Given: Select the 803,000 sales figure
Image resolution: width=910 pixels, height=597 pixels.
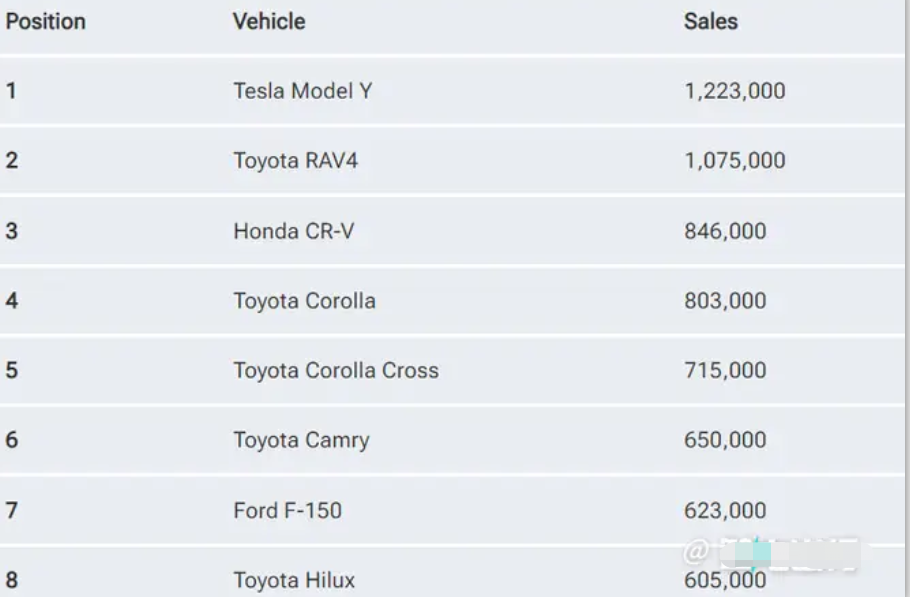Looking at the screenshot, I should [724, 301].
